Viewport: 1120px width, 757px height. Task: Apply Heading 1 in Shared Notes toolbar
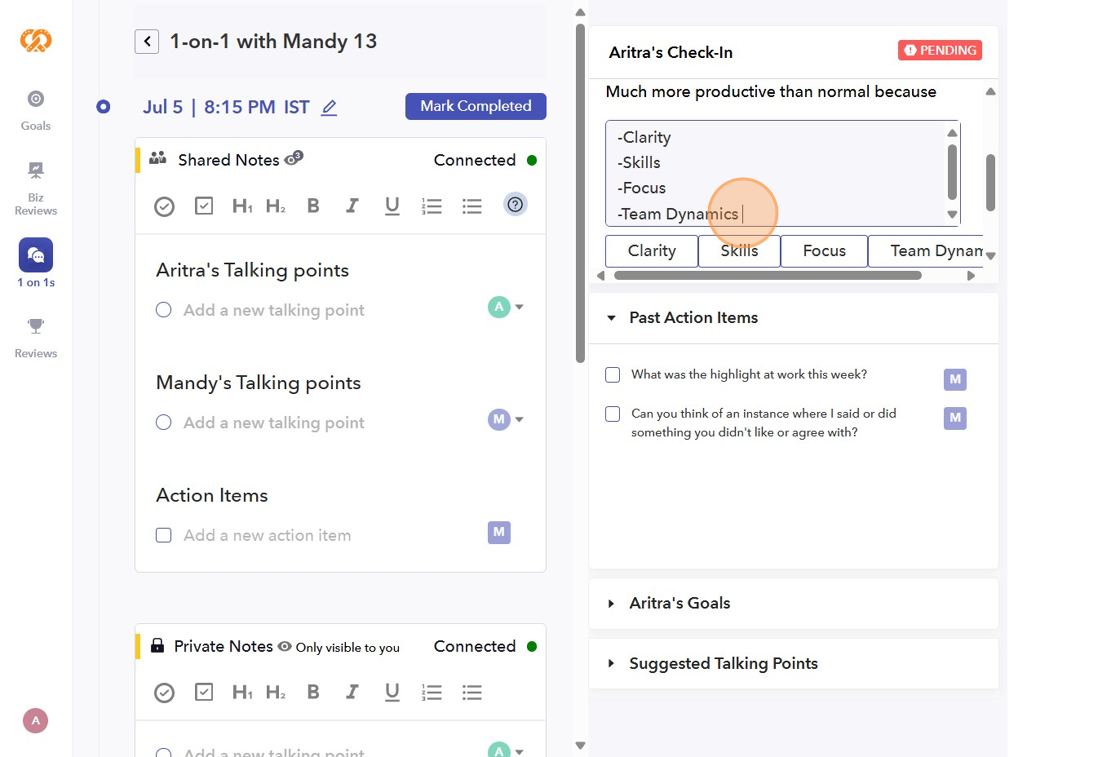242,206
